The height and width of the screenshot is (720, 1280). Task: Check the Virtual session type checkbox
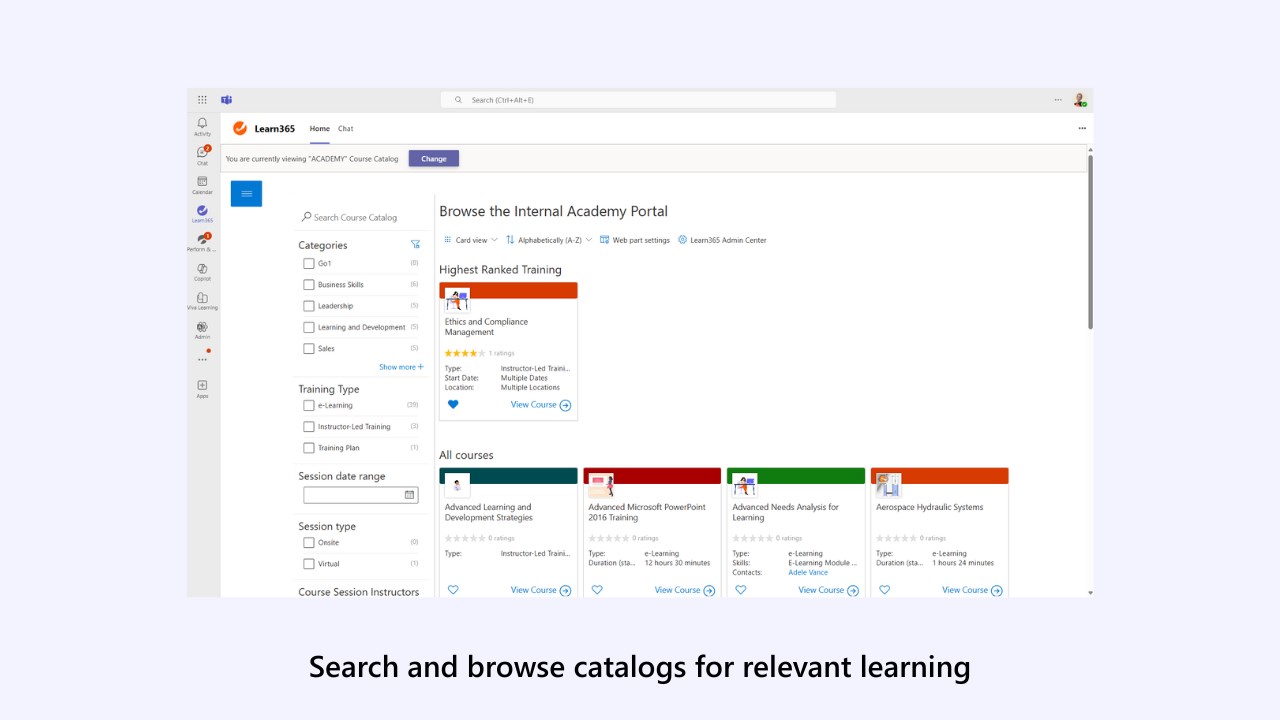(309, 564)
